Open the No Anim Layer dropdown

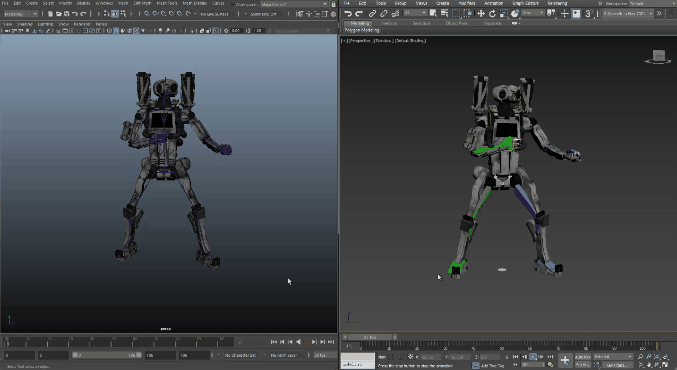click(286, 355)
